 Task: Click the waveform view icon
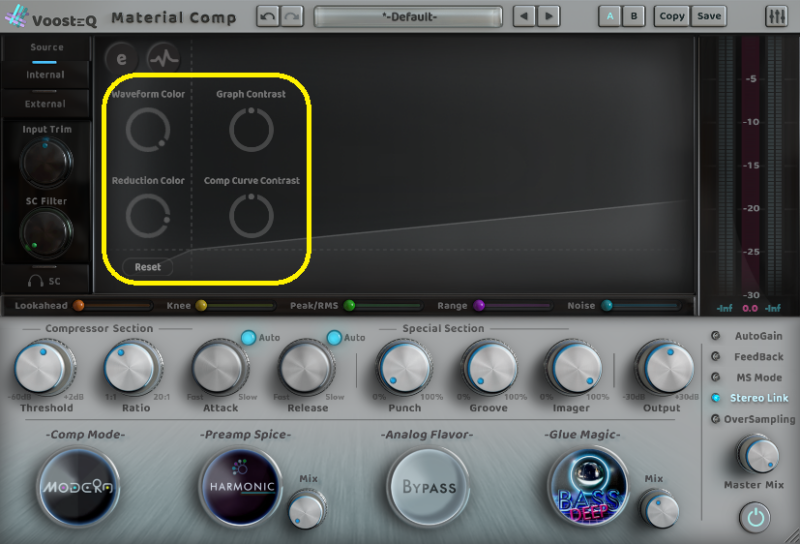click(x=163, y=58)
